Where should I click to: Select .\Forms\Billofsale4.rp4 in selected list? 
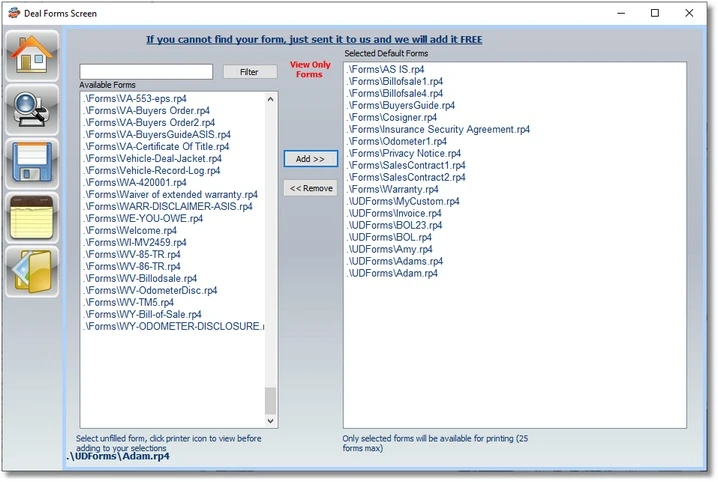(395, 93)
